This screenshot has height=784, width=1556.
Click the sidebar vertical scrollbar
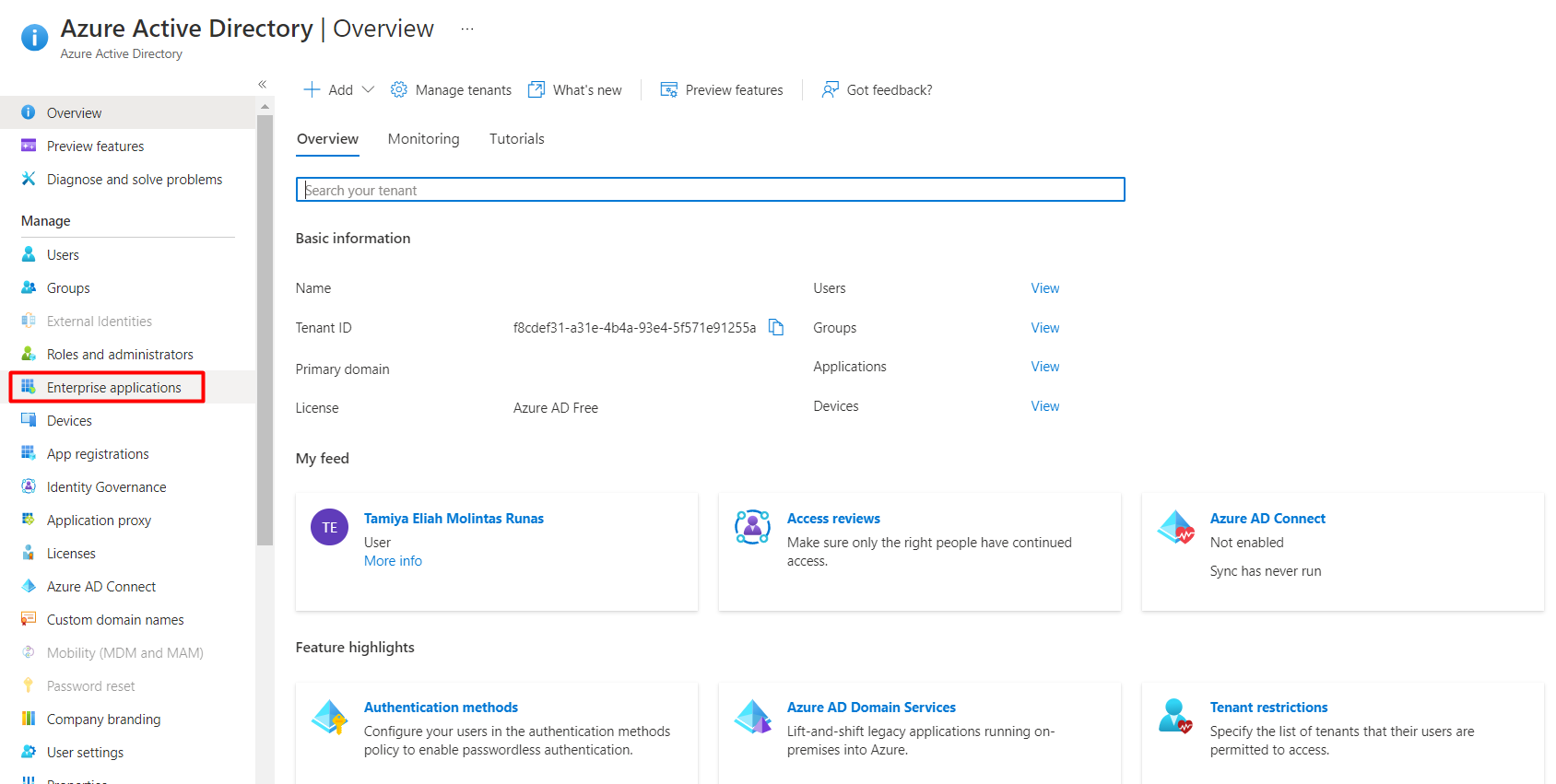tap(265, 330)
